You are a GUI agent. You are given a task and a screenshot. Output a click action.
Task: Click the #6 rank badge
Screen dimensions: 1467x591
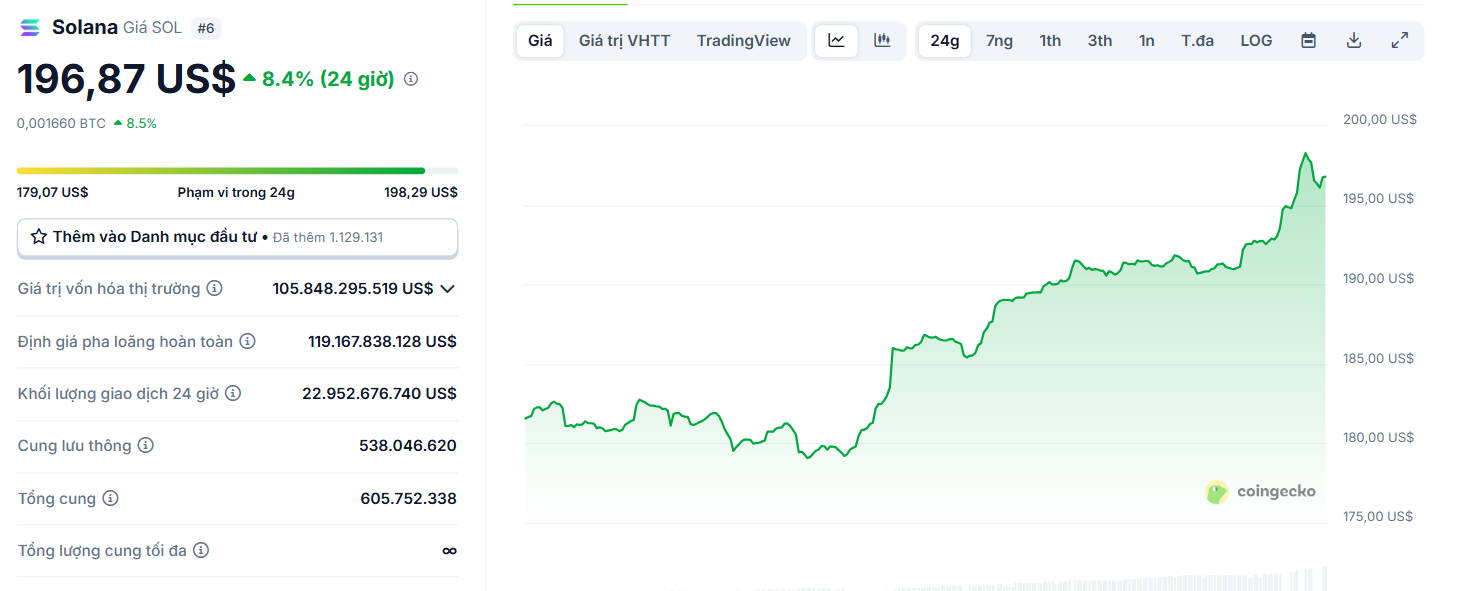tap(206, 28)
